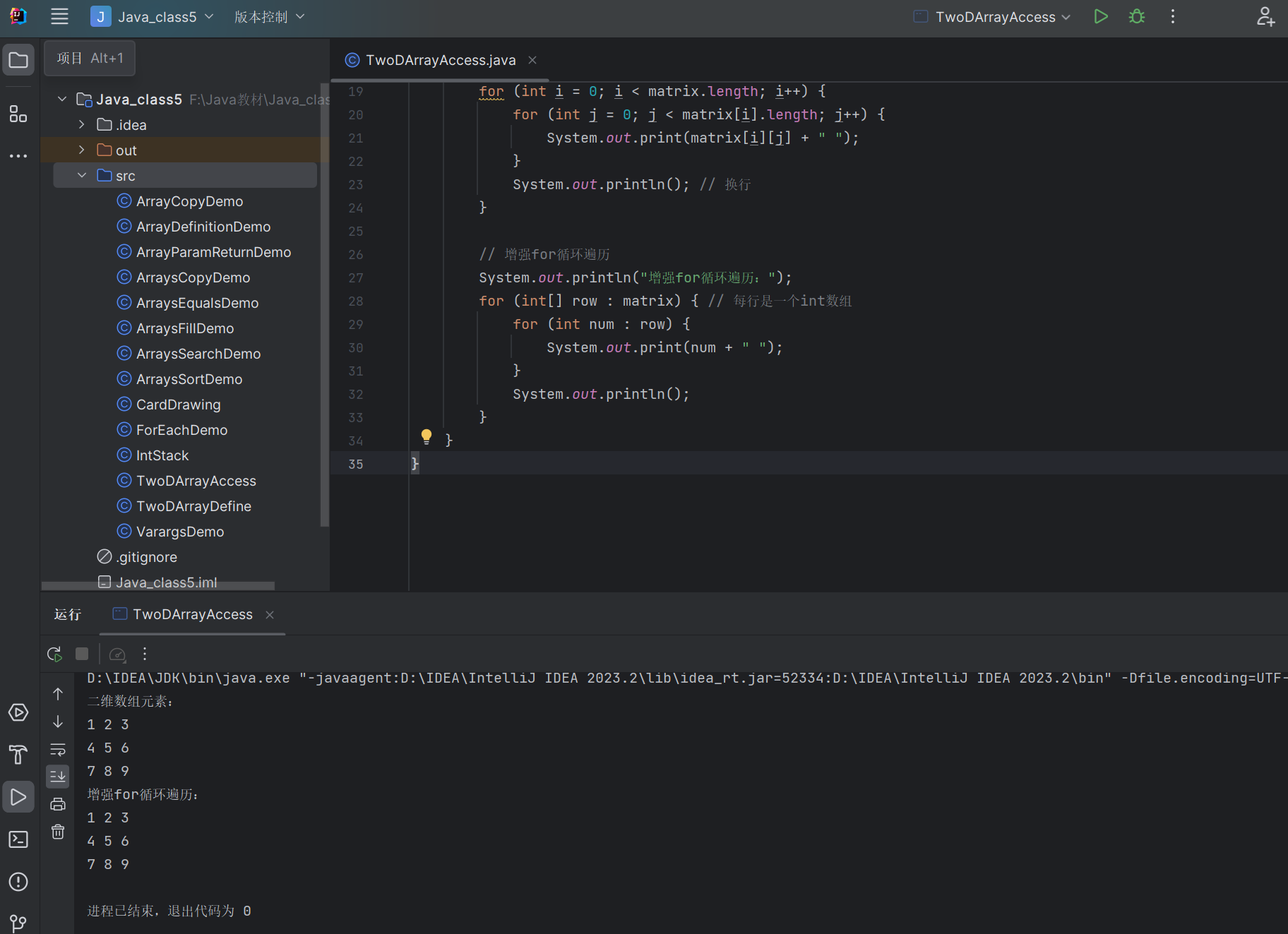Screen dimensions: 1288x934
Task: Collapse the src folder
Action: (82, 176)
